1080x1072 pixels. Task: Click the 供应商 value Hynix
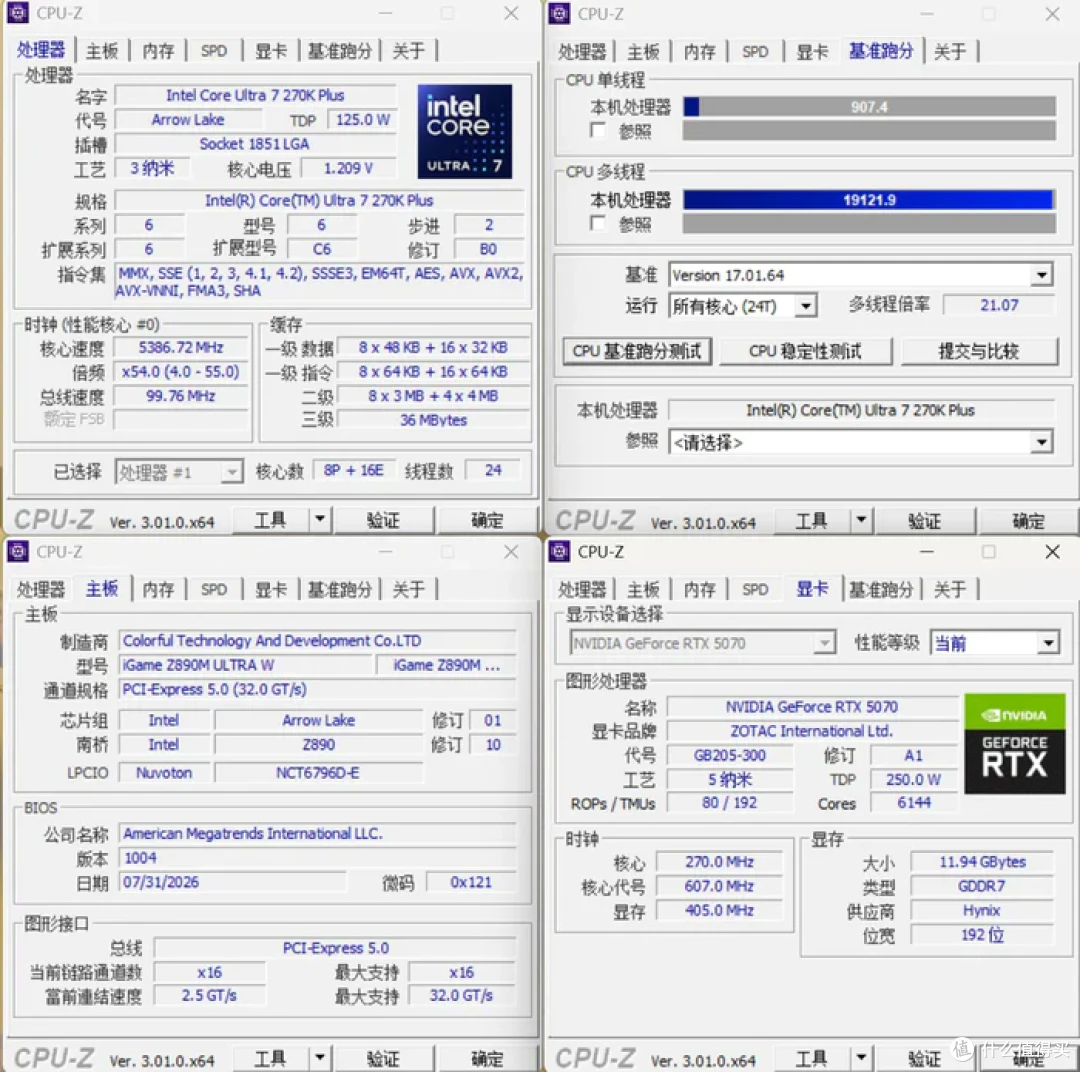click(982, 910)
